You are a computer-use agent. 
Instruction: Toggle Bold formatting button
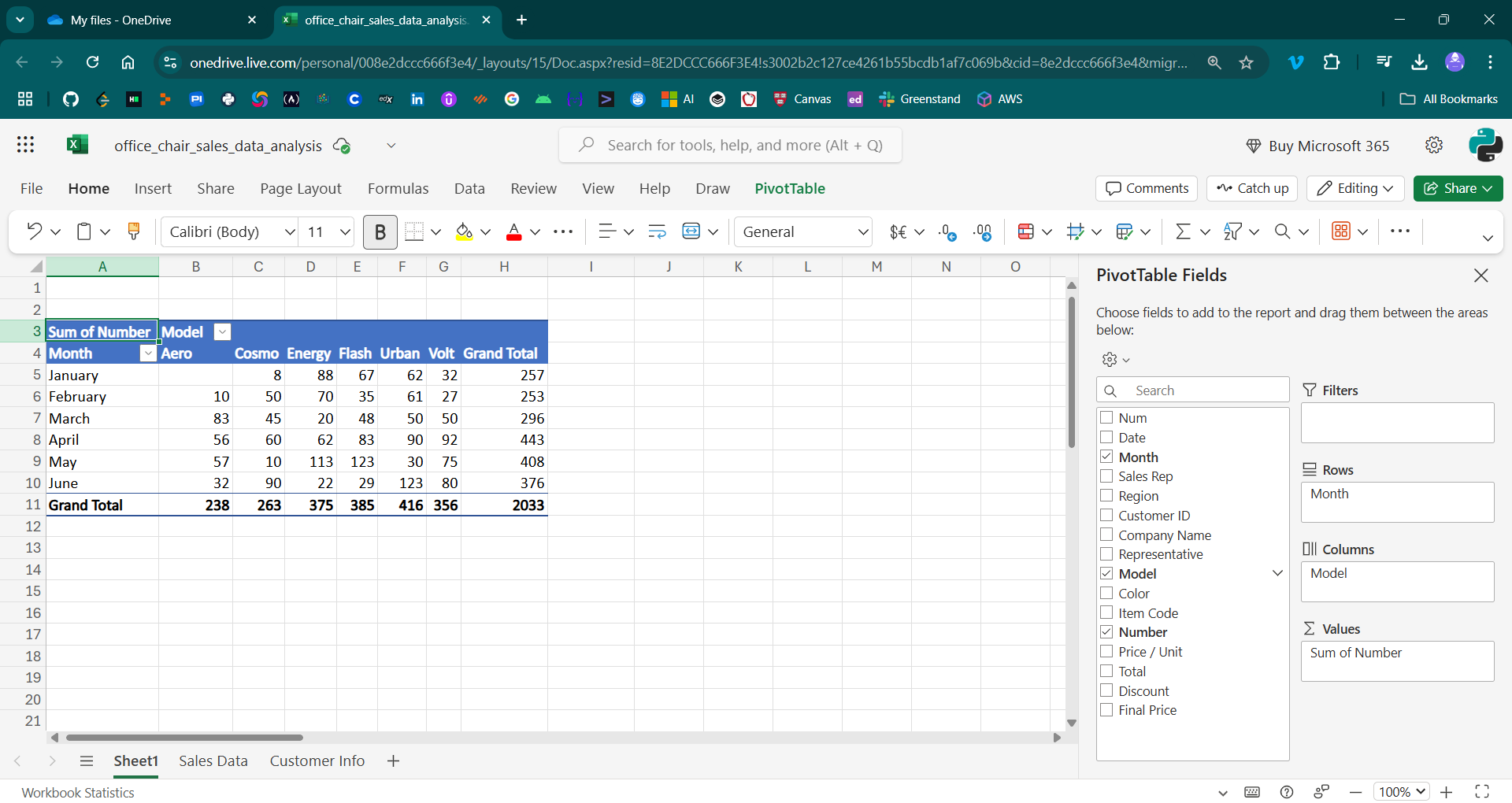(x=380, y=232)
